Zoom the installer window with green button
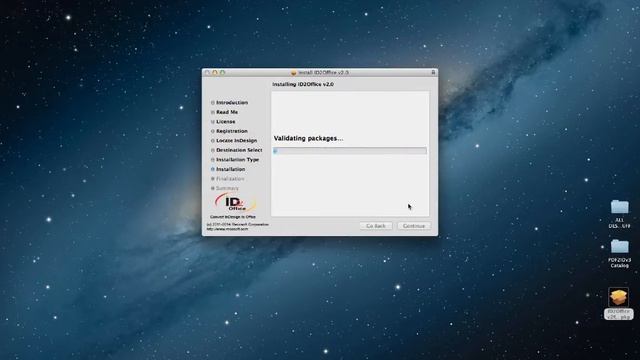This screenshot has height=360, width=640. point(222,73)
